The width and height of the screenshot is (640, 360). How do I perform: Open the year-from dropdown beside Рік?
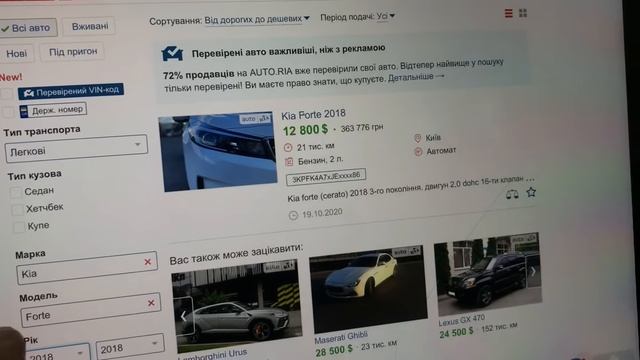(57, 353)
